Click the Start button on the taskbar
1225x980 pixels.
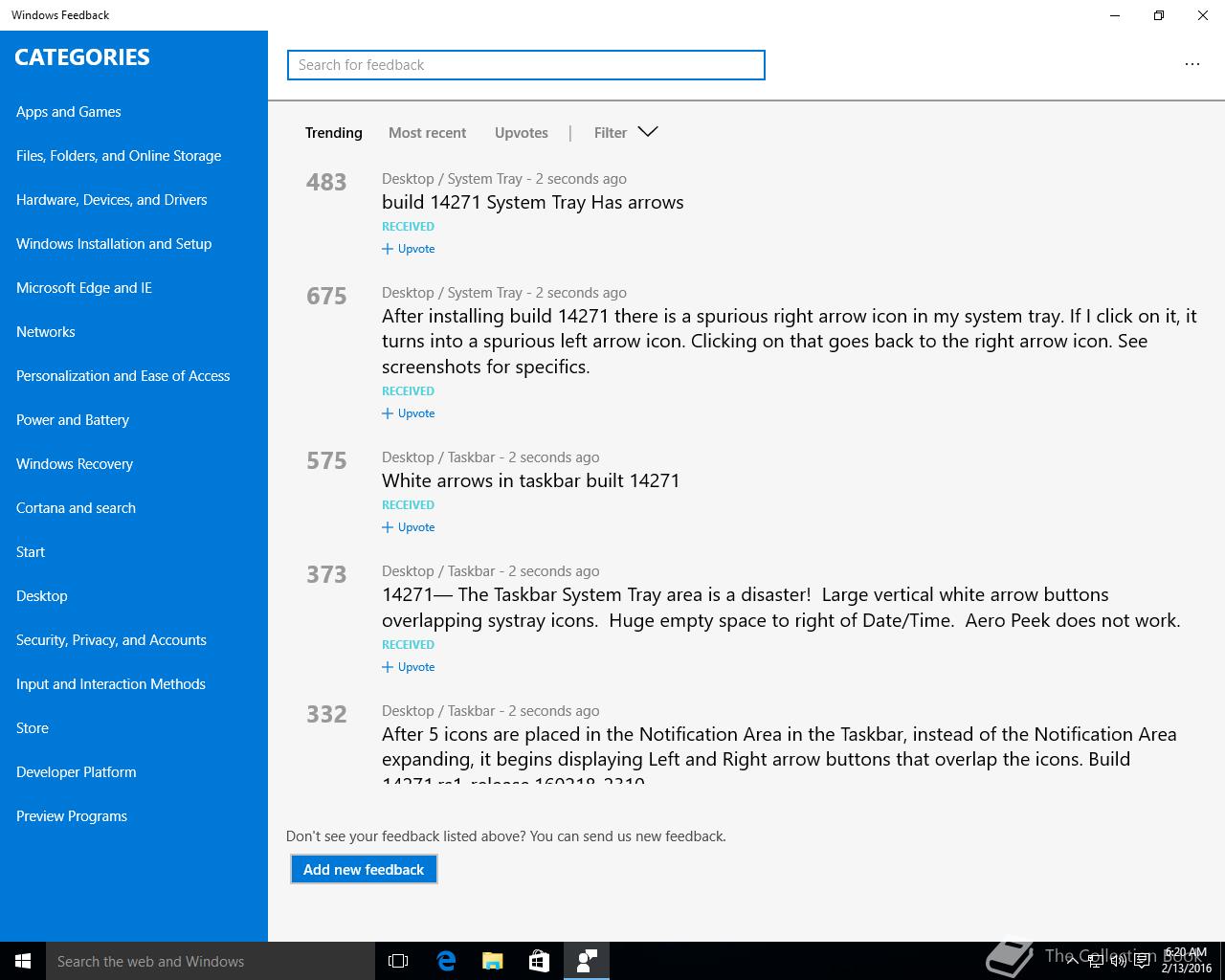pyautogui.click(x=23, y=961)
